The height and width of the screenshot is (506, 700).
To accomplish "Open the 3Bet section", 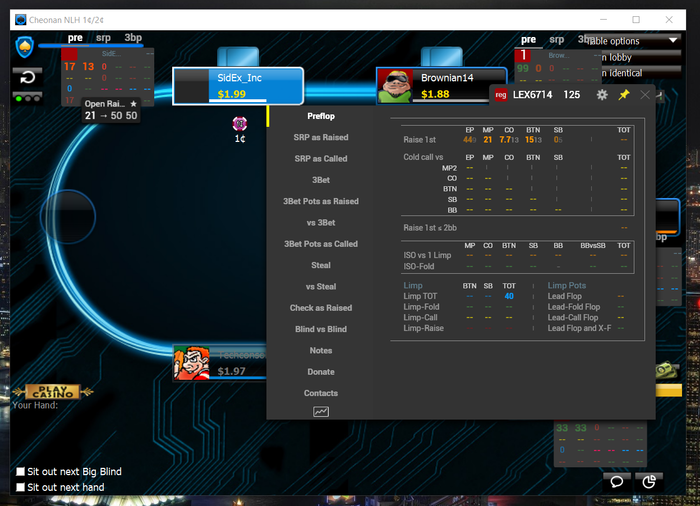I will click(x=321, y=180).
